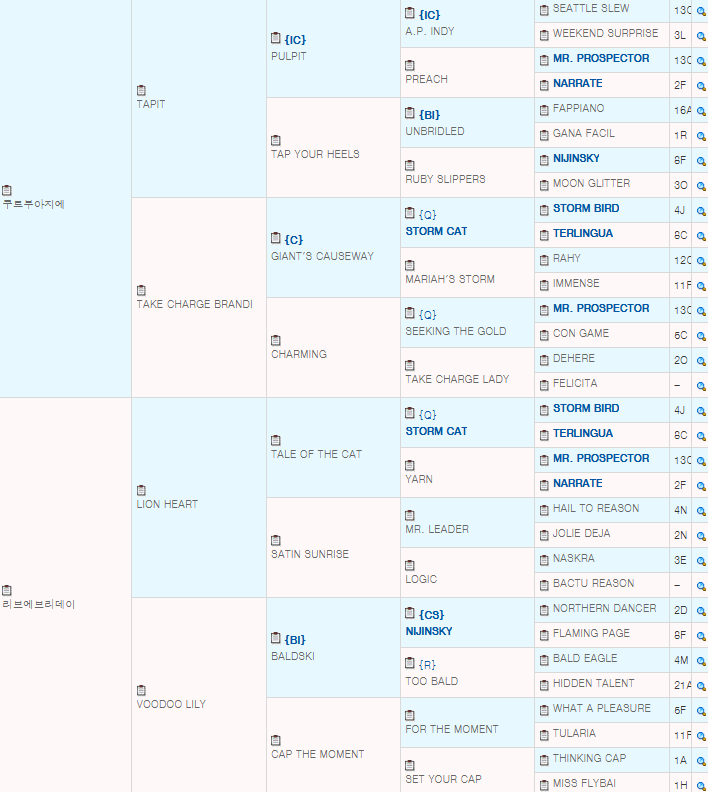The height and width of the screenshot is (792, 708).
Task: Click the clipboard icon above YARN
Action: (410, 465)
